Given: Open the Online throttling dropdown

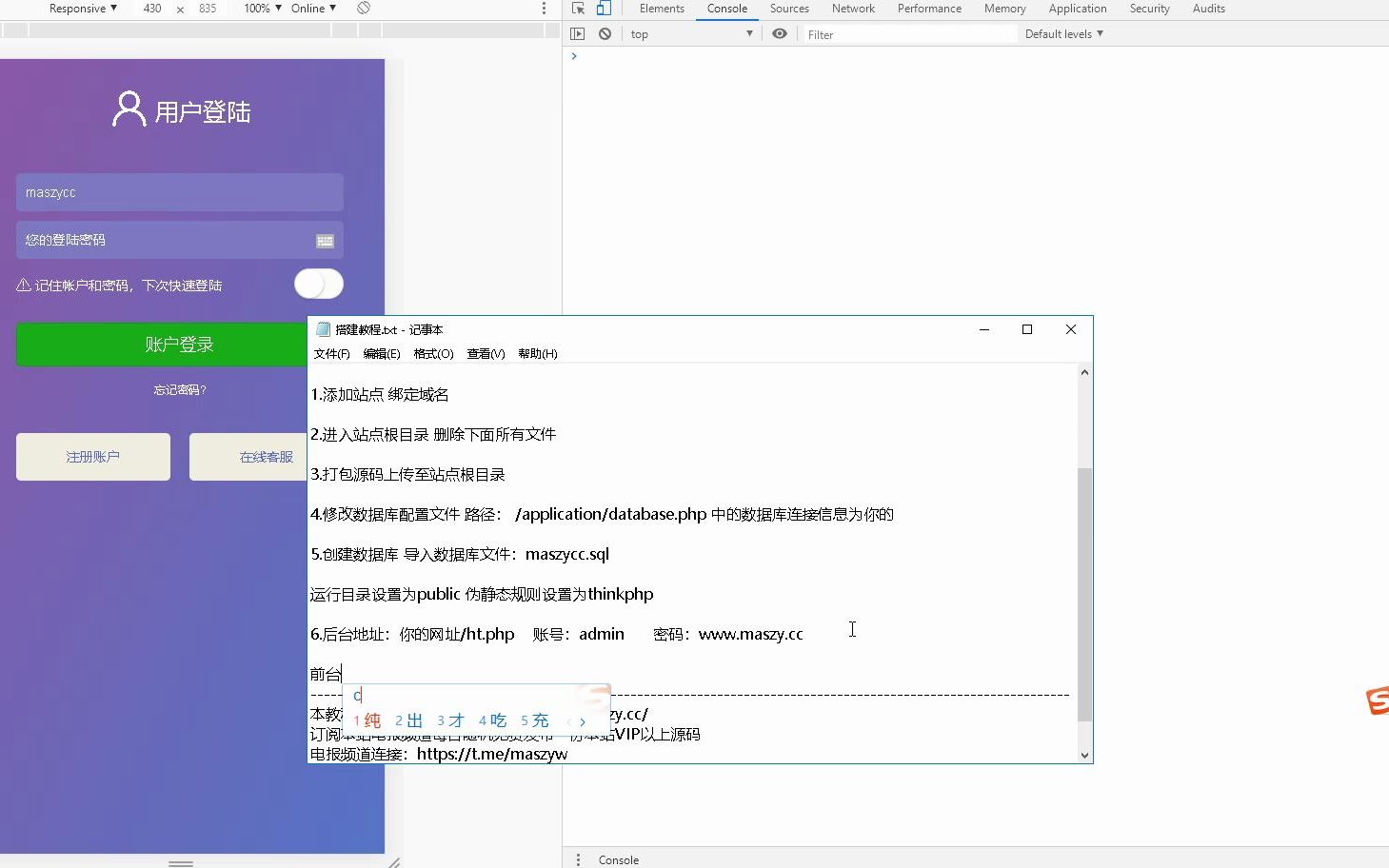Looking at the screenshot, I should tap(313, 9).
